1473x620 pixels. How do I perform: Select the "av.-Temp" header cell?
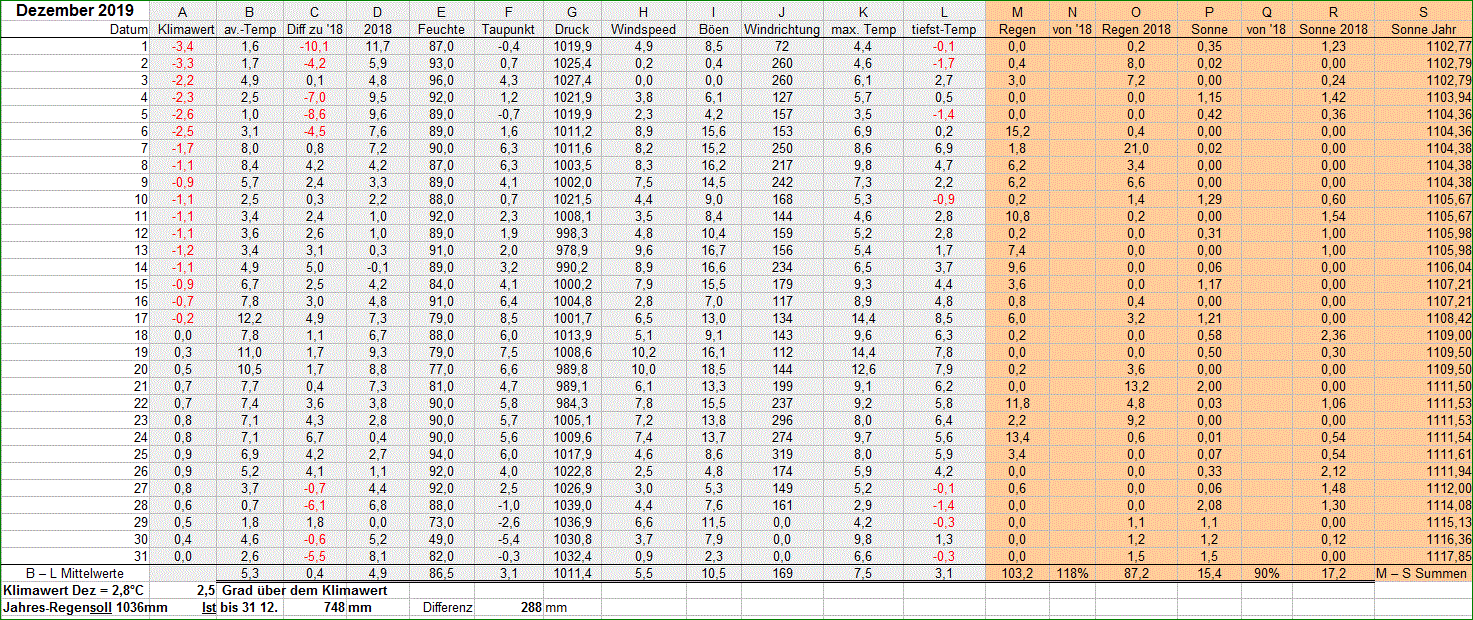pos(248,30)
